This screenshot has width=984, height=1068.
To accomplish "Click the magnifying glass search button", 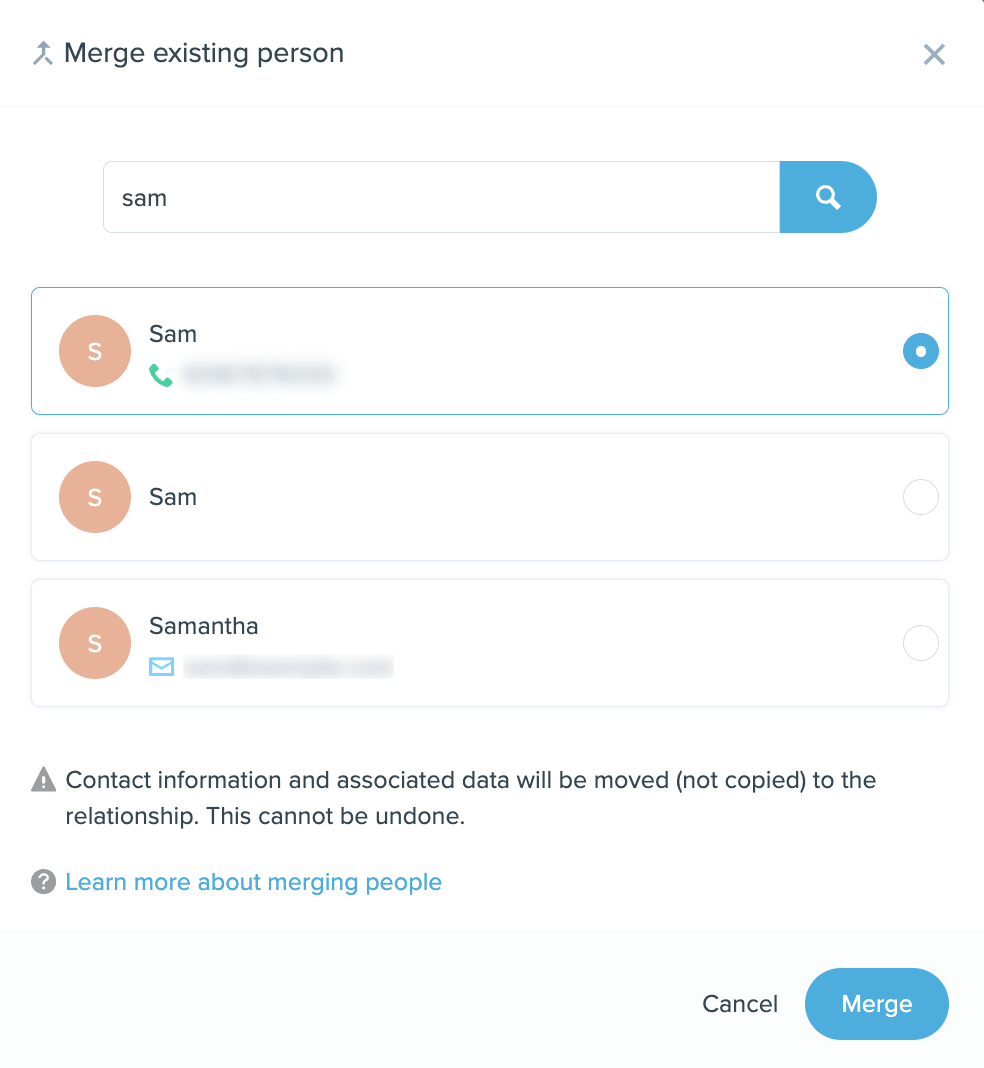I will click(x=827, y=197).
